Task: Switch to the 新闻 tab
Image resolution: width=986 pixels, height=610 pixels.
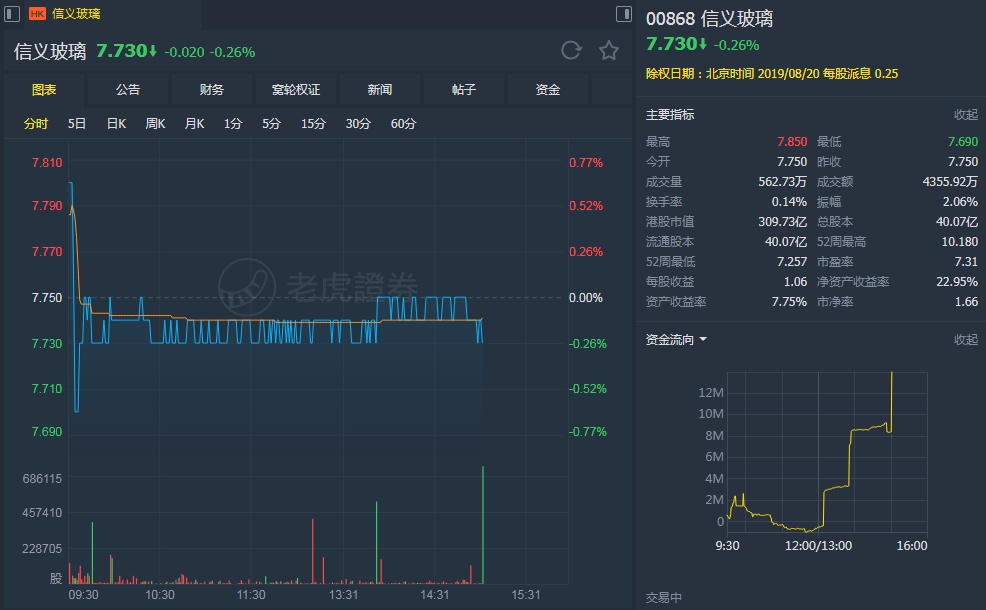Action: pyautogui.click(x=380, y=89)
